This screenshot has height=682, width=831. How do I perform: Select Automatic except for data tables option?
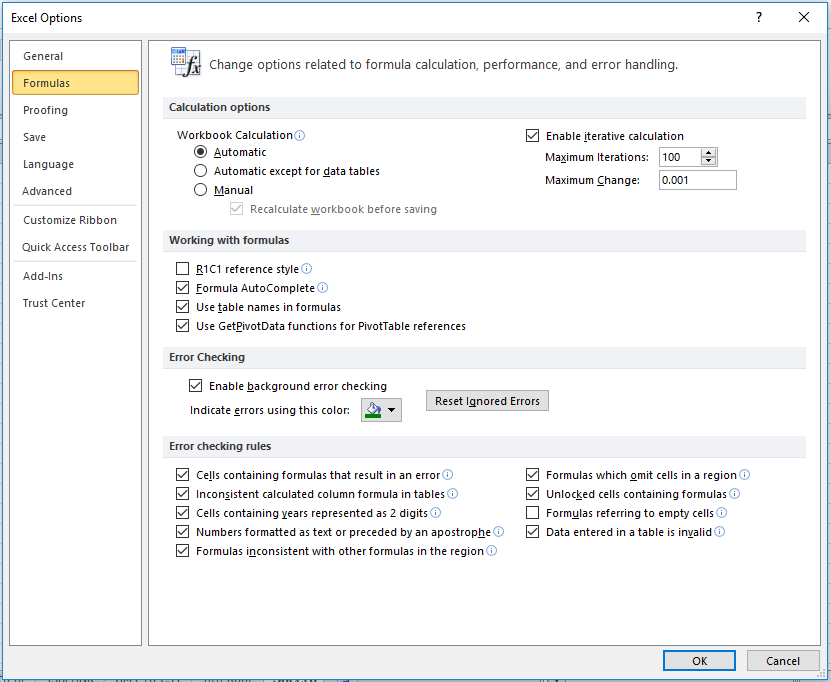pos(200,171)
